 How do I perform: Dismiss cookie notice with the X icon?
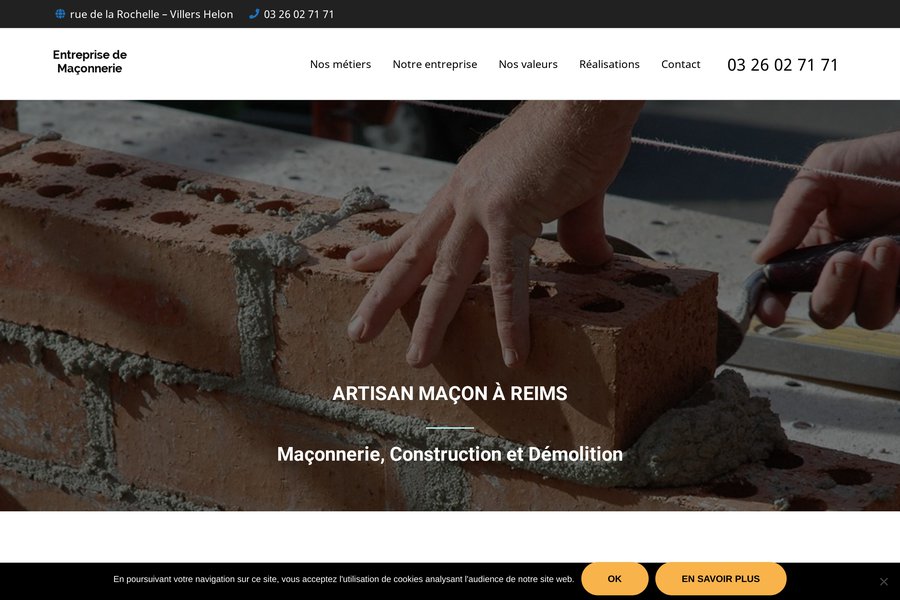coord(884,581)
